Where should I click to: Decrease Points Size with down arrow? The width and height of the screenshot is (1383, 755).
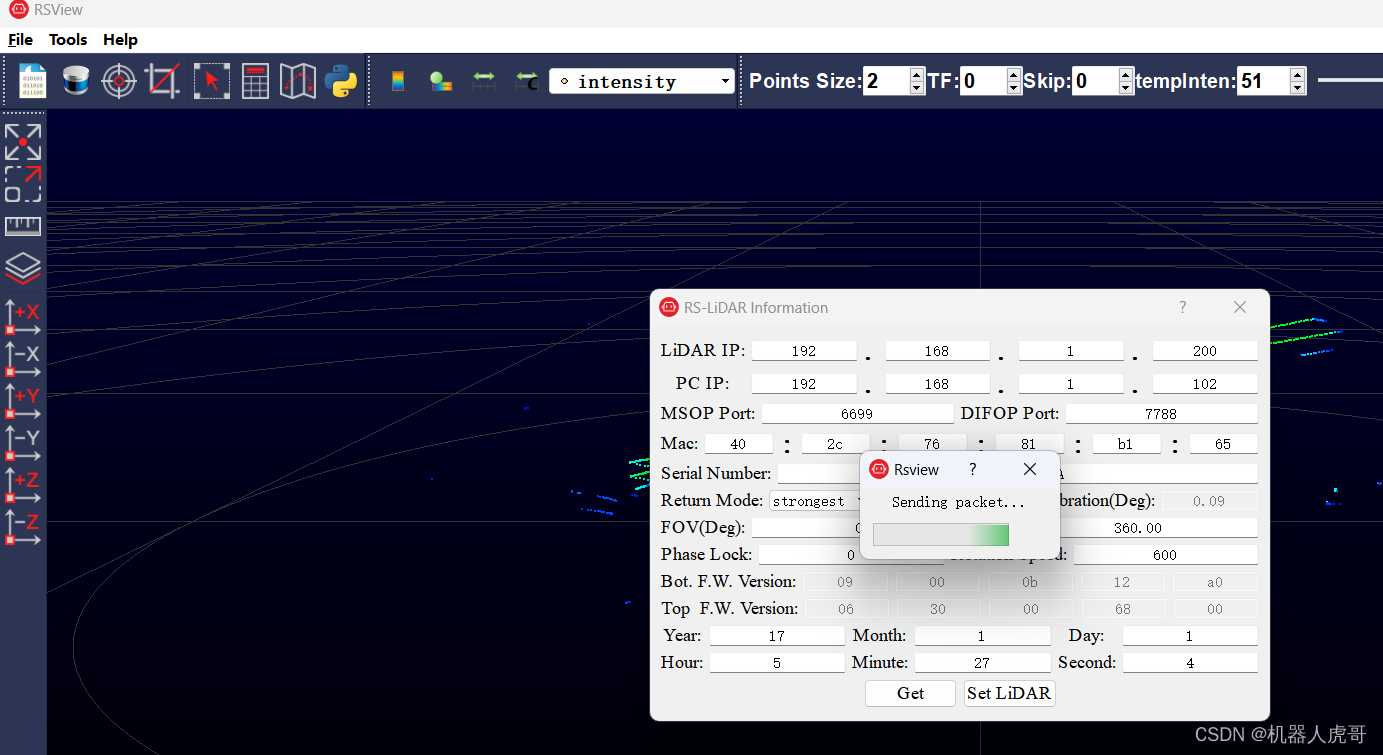coord(917,88)
